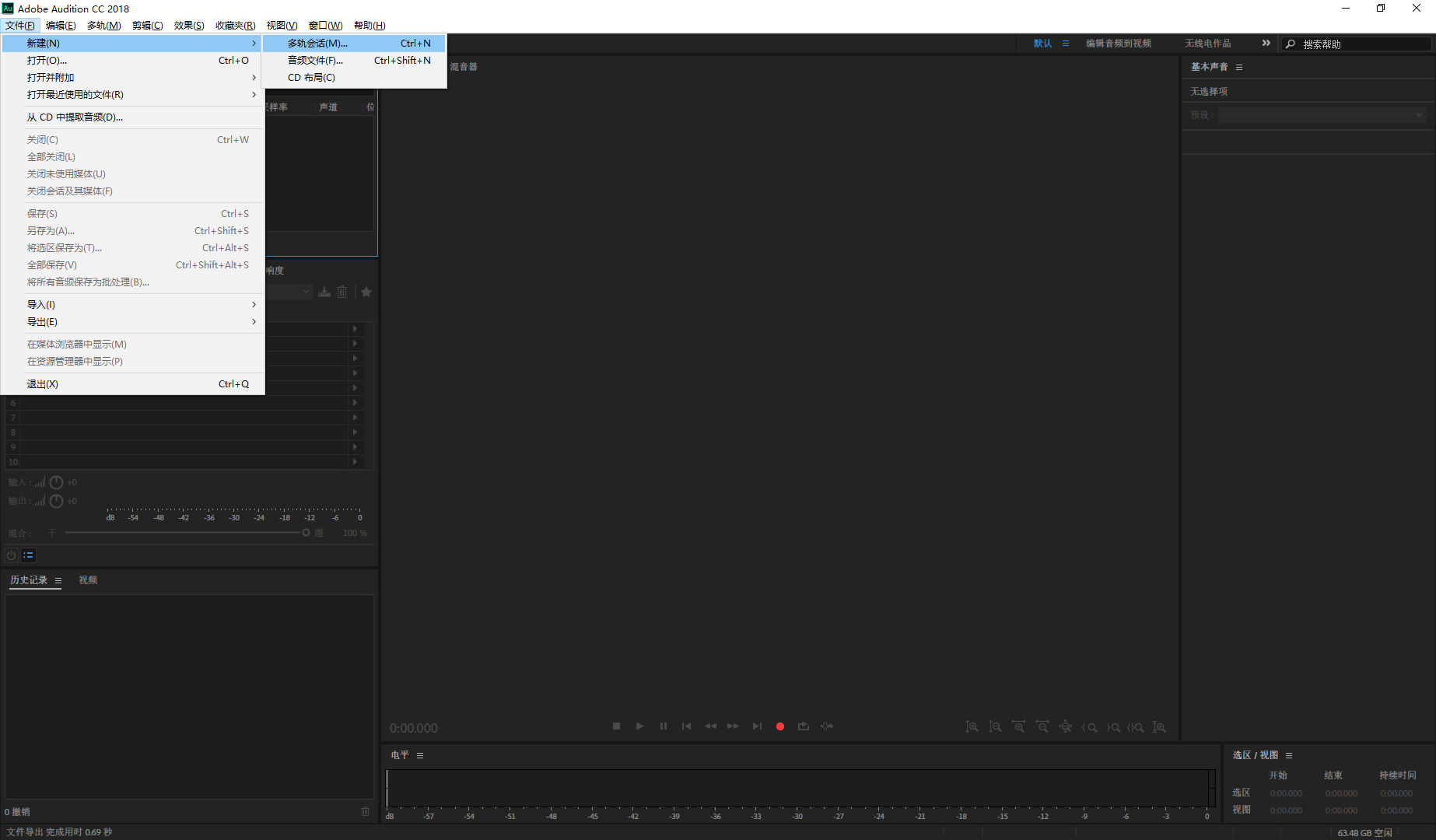Expand effect slot 6 arrow
This screenshot has width=1436, height=840.
[355, 403]
